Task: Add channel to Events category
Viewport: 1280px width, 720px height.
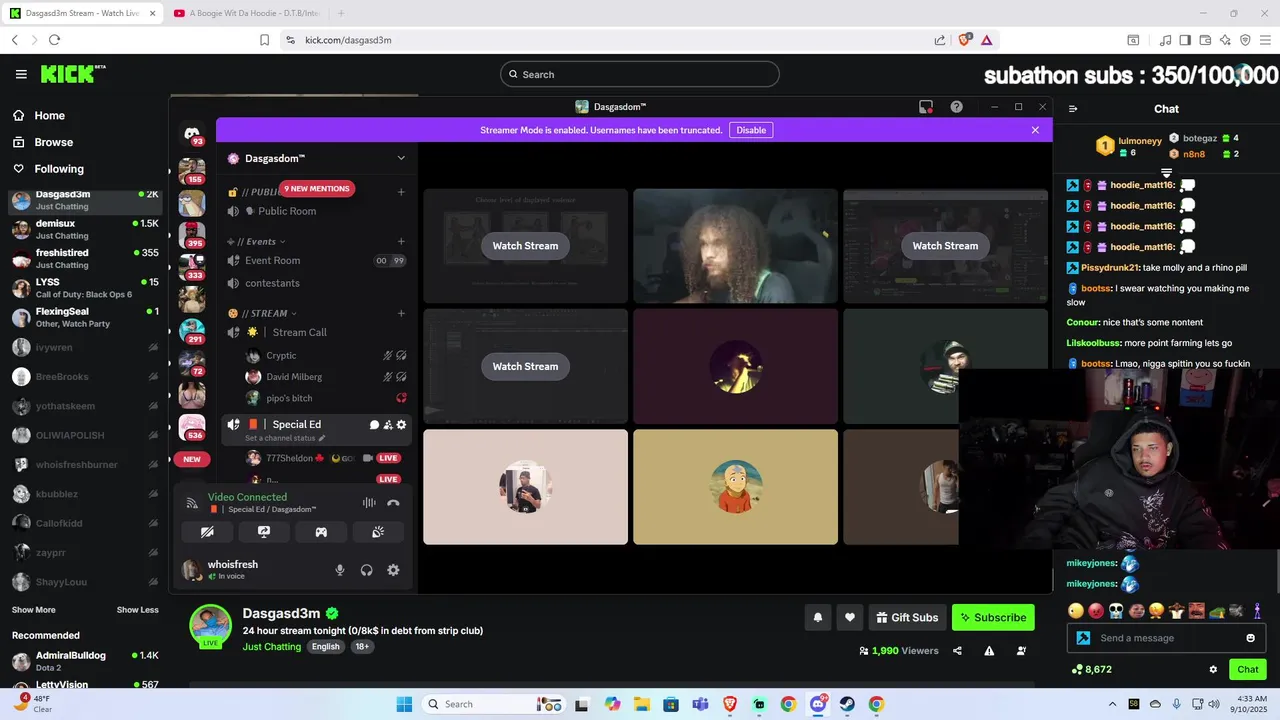Action: pos(401,241)
